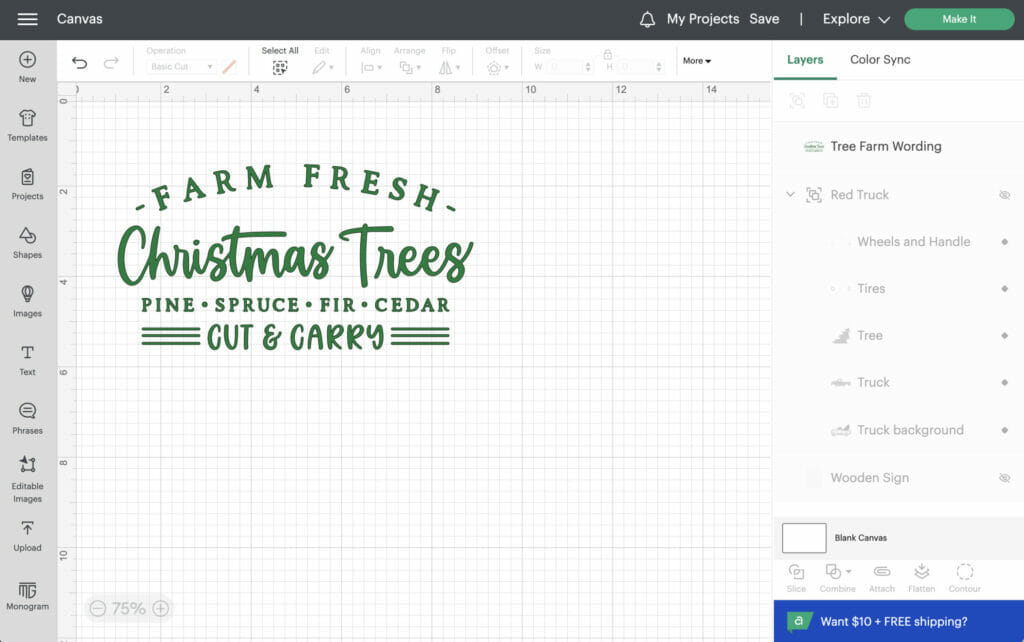Select the Contour icon

(964, 576)
